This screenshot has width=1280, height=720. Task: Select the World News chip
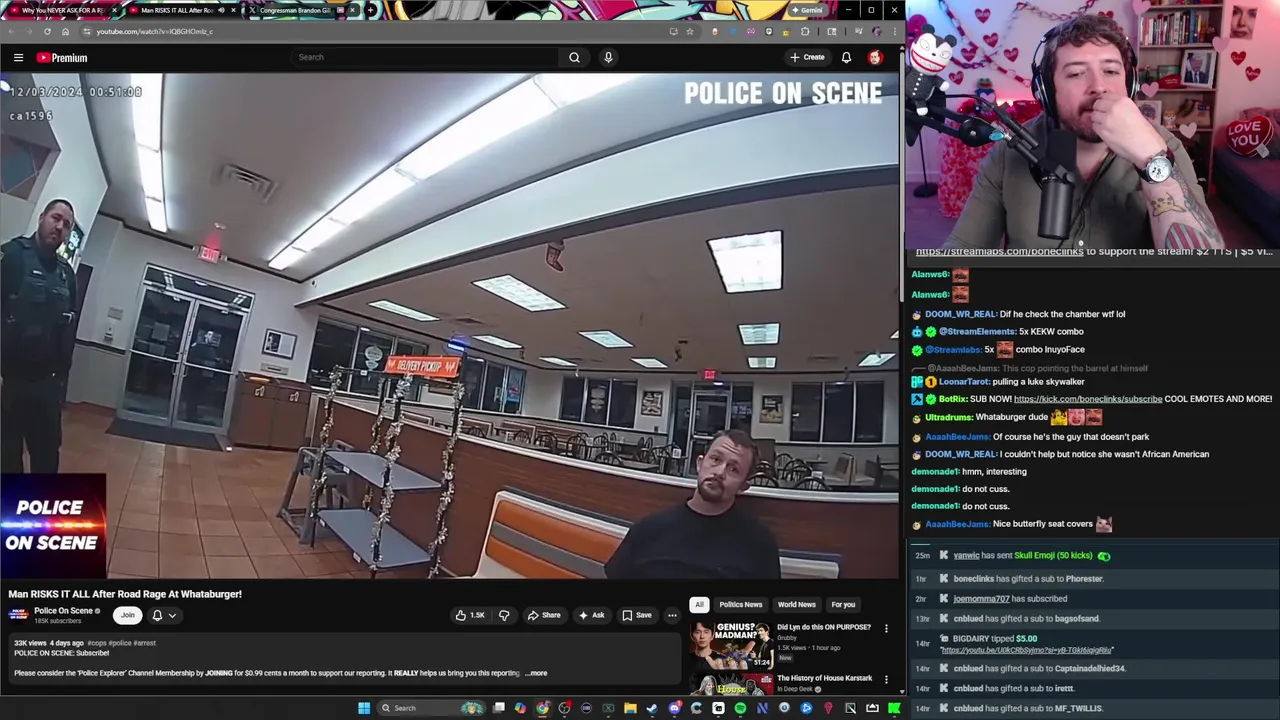tap(797, 604)
